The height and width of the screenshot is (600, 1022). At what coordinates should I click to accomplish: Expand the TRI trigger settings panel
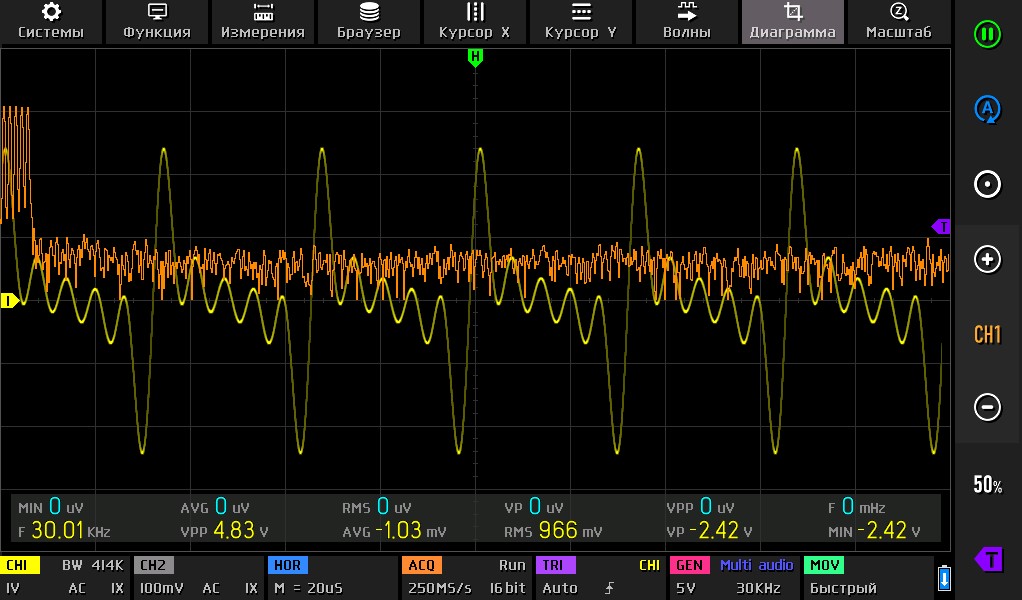(x=599, y=577)
